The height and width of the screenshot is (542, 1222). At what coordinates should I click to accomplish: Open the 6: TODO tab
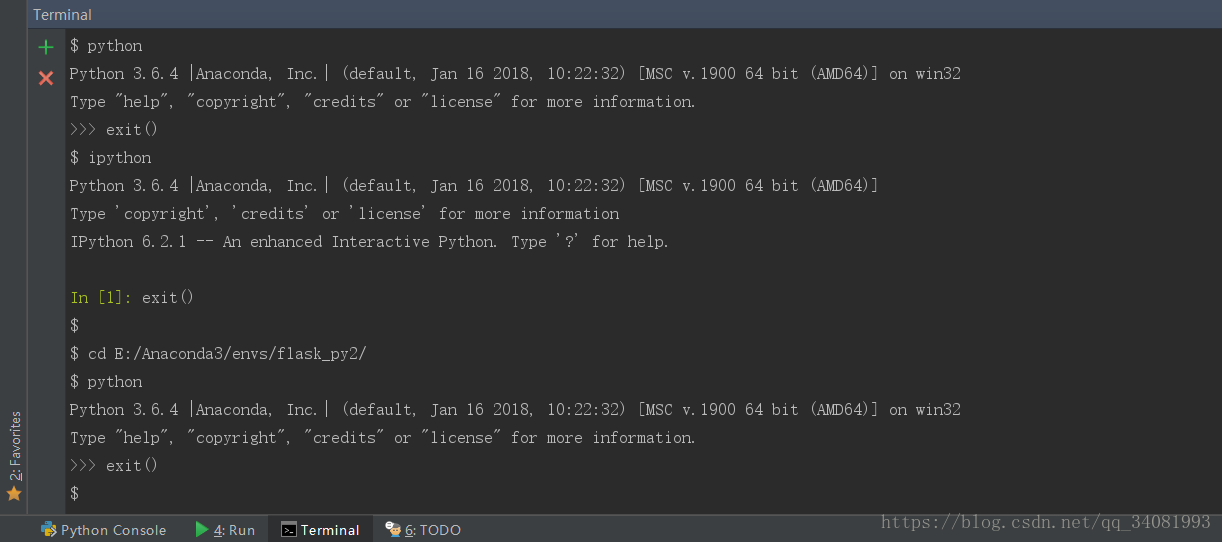click(432, 530)
